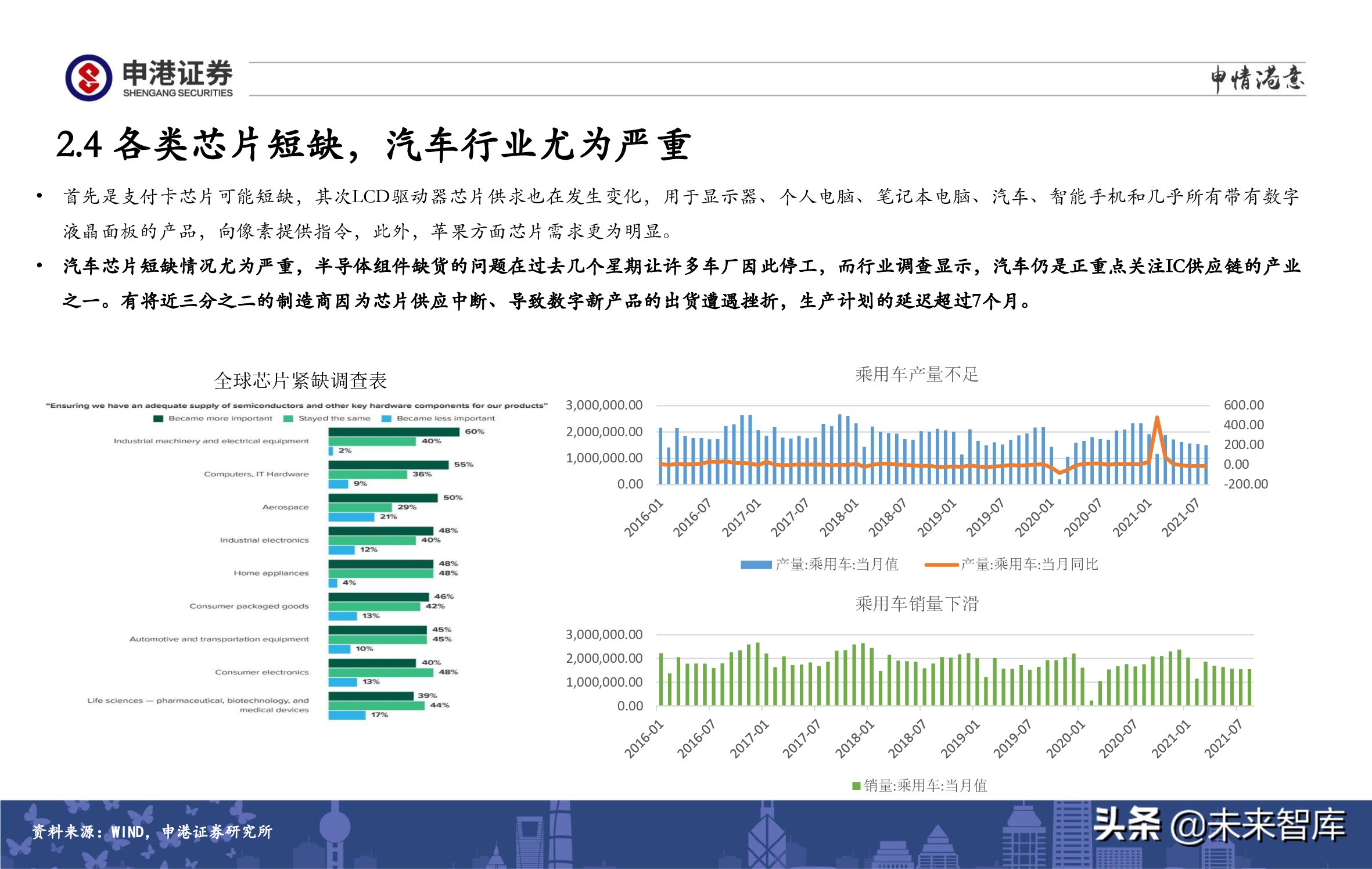Click the 'Became less important' legend swatch
This screenshot has width=1372, height=869.
[x=386, y=418]
